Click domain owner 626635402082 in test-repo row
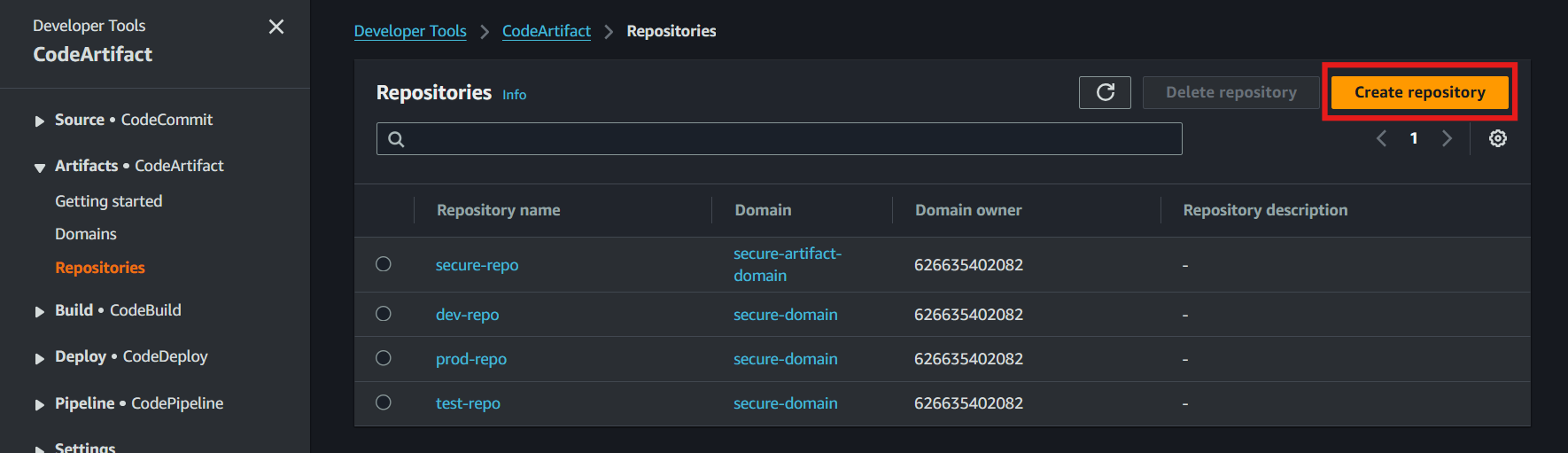This screenshot has width=1568, height=453. (968, 403)
